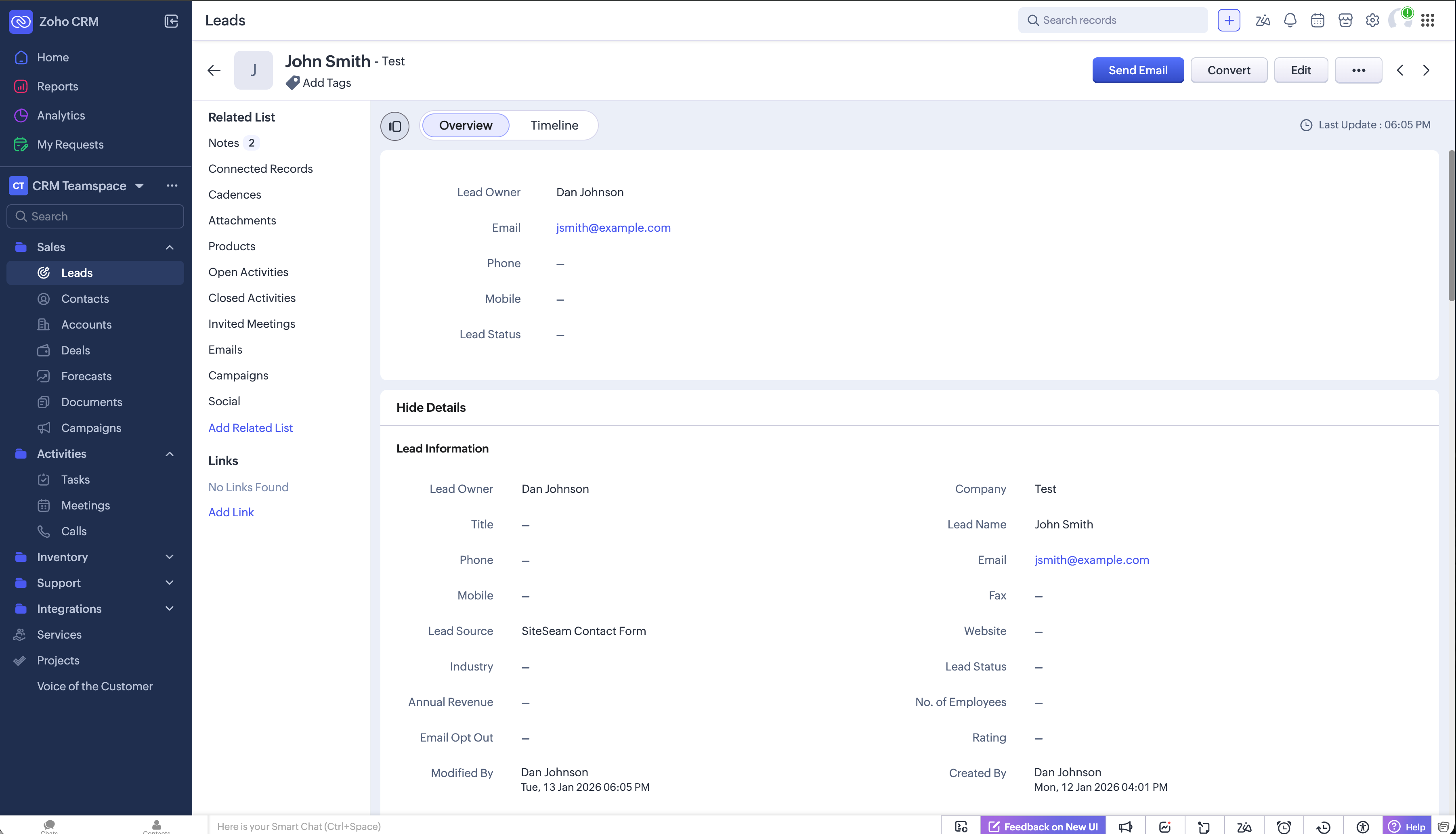The width and height of the screenshot is (1456, 834).
Task: Open the calendar icon in the top bar
Action: (1318, 21)
